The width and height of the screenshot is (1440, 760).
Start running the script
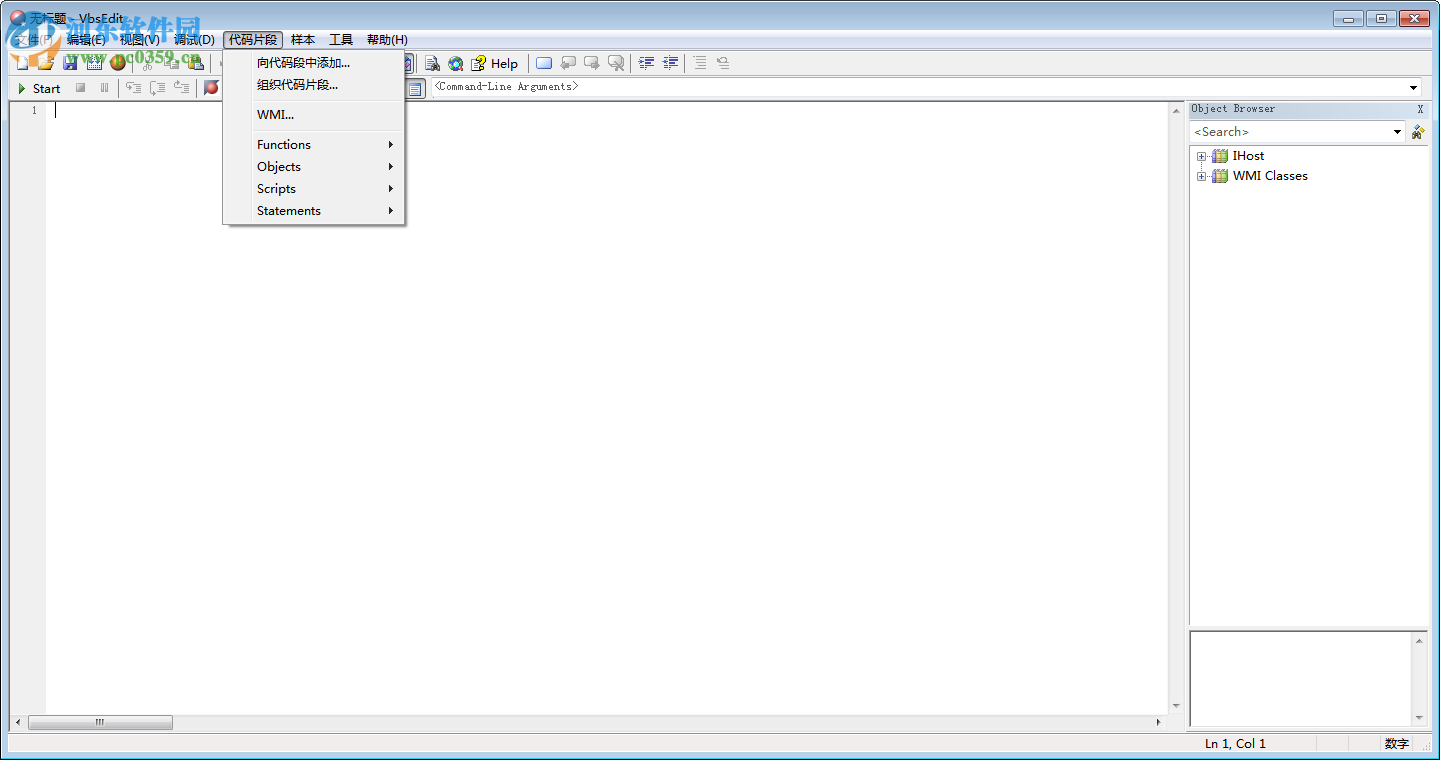tap(39, 88)
